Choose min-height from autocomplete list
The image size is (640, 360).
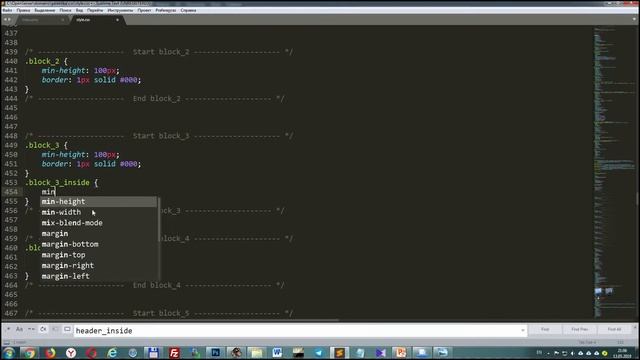pos(98,201)
